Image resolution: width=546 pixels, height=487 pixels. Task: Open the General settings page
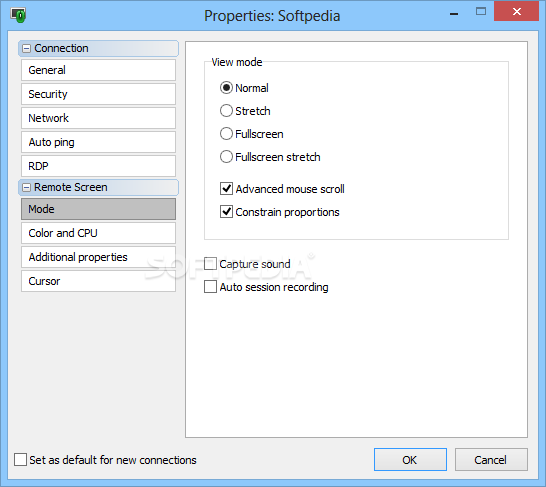(98, 70)
